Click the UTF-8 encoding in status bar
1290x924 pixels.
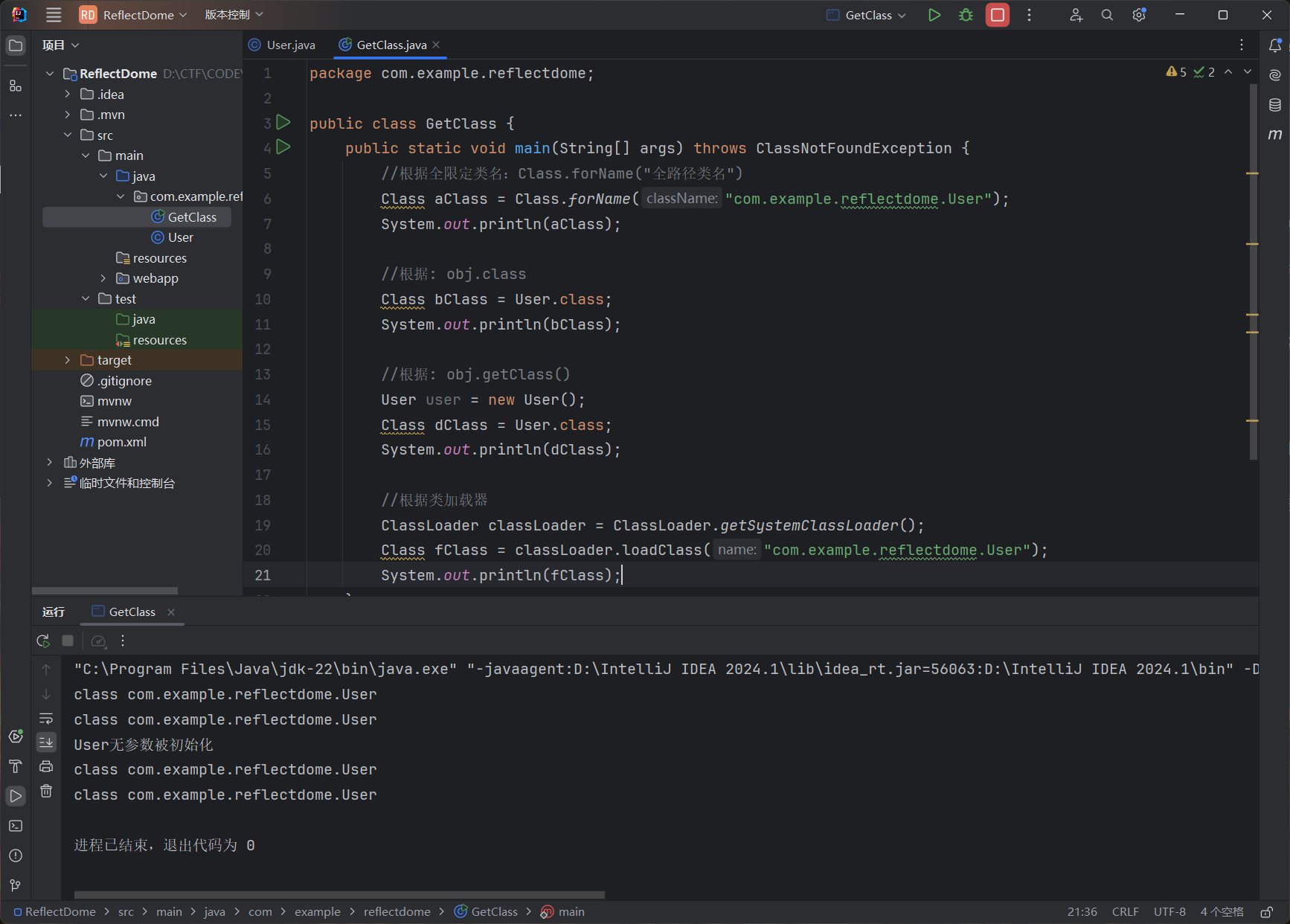1169,912
